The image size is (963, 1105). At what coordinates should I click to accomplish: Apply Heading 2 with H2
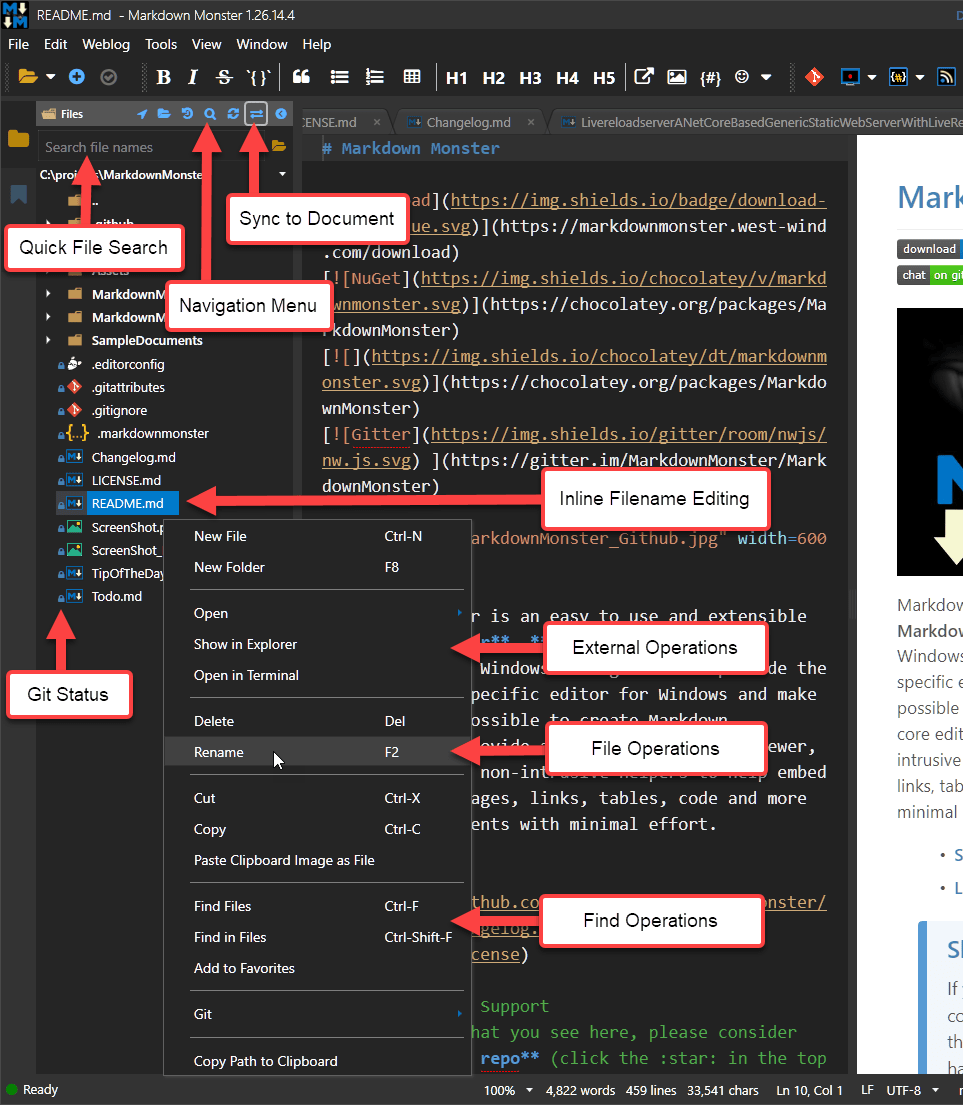(493, 78)
